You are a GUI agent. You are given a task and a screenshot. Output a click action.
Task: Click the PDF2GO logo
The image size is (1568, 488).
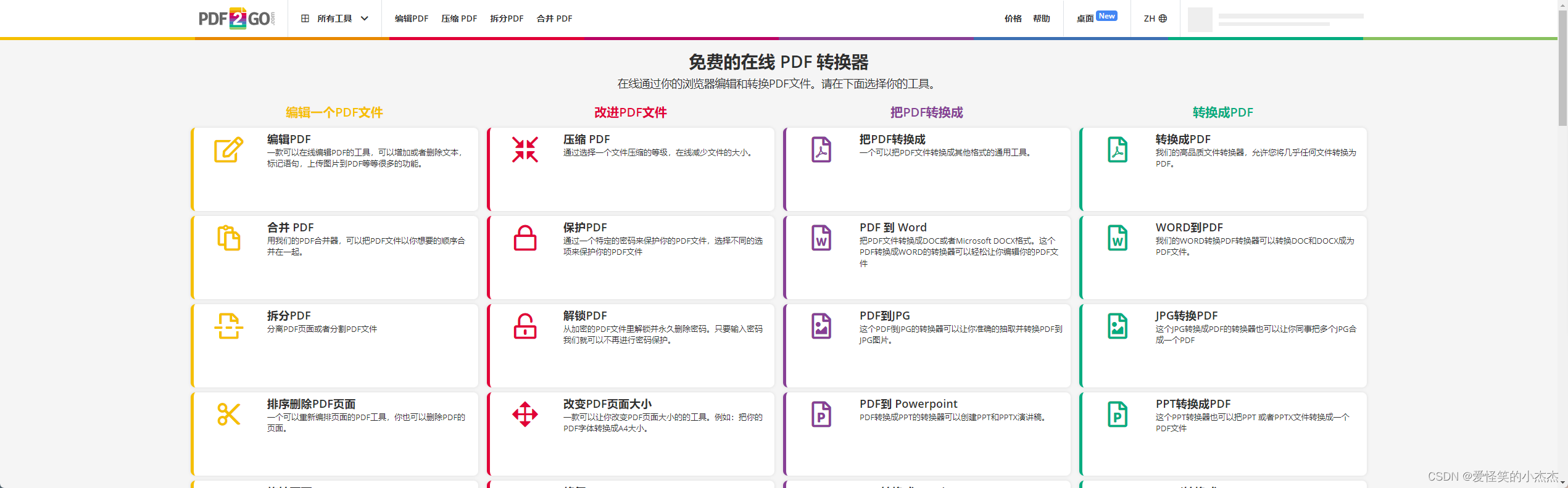(236, 19)
